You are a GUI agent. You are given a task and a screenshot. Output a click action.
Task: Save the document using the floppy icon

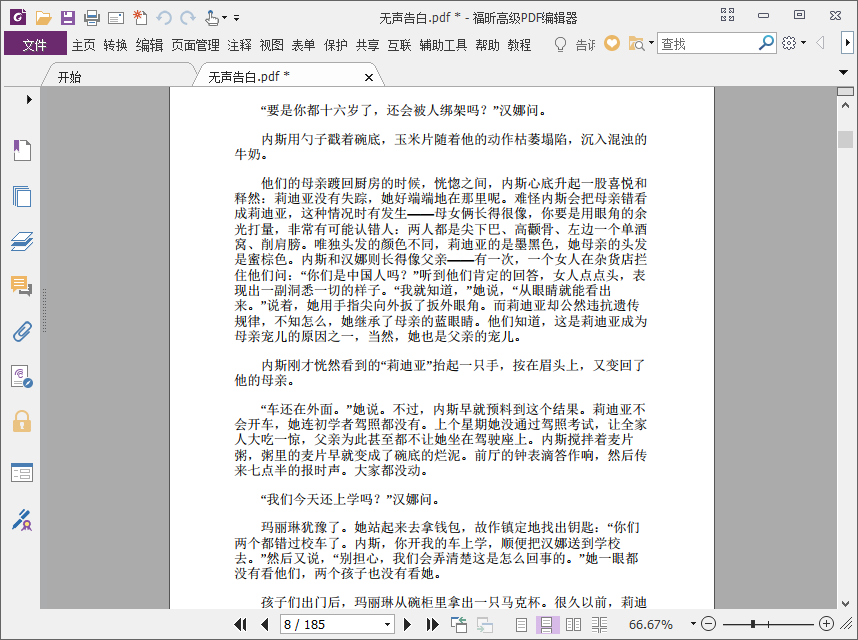pos(67,18)
